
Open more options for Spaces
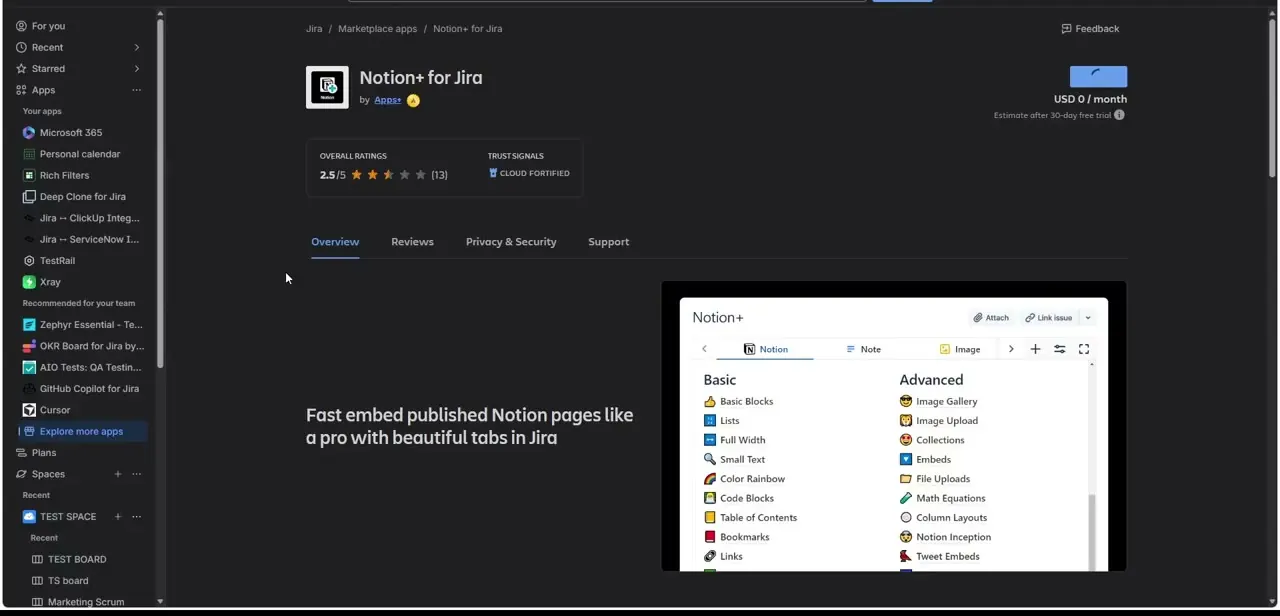coord(137,474)
